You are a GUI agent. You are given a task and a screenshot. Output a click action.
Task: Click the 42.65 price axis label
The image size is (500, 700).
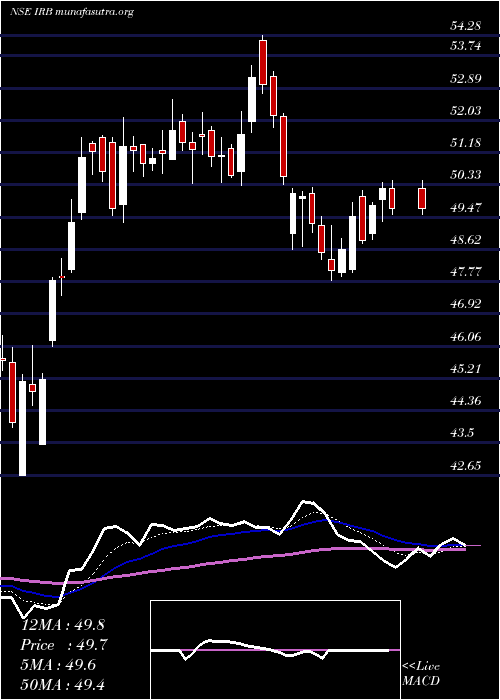[x=465, y=466]
